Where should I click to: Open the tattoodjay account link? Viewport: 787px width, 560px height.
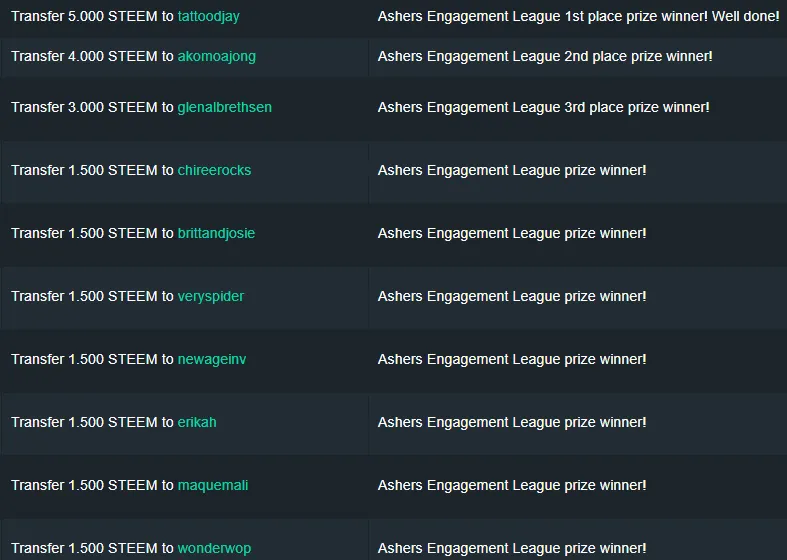pos(208,17)
